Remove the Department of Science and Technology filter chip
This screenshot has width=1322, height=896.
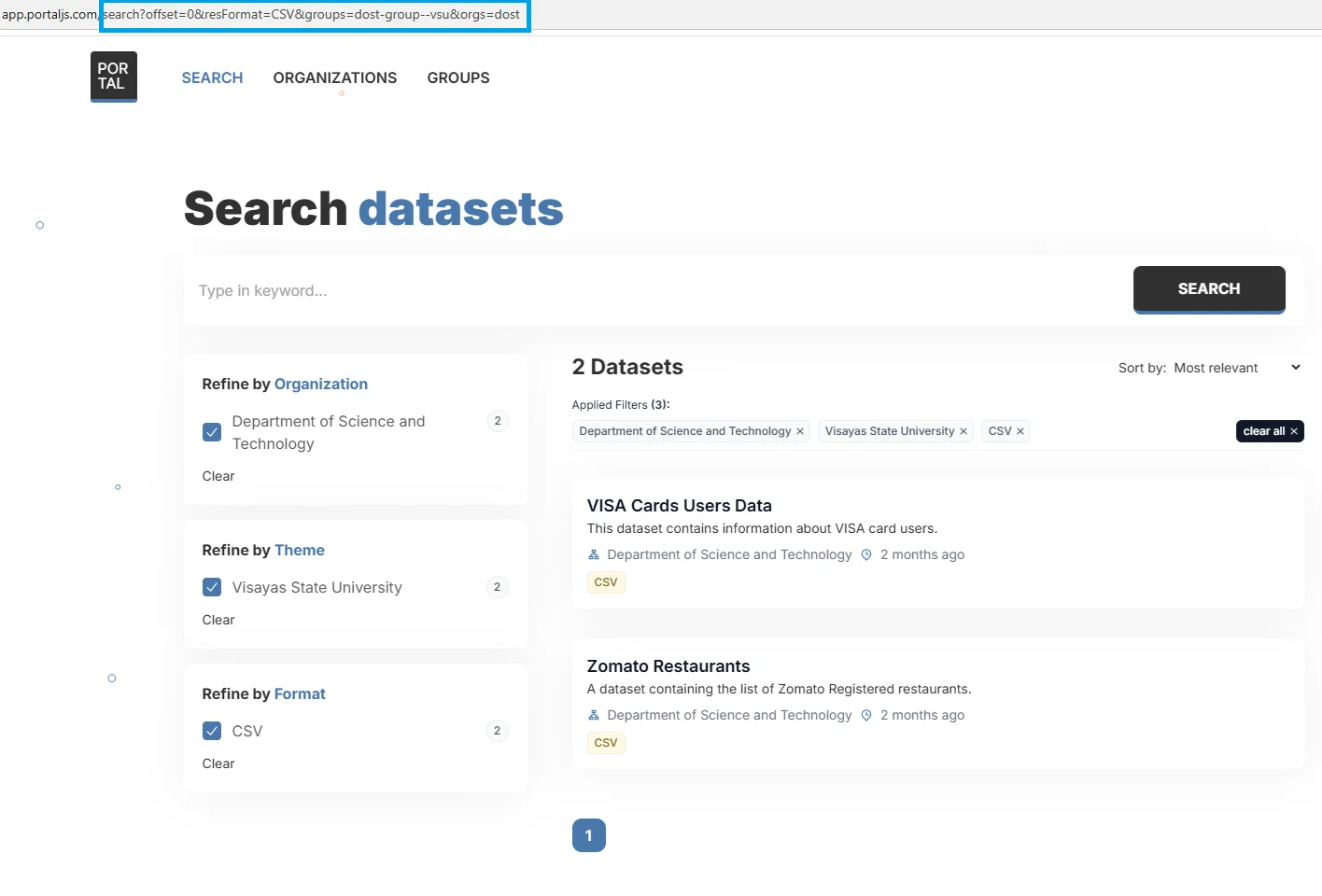coord(800,431)
